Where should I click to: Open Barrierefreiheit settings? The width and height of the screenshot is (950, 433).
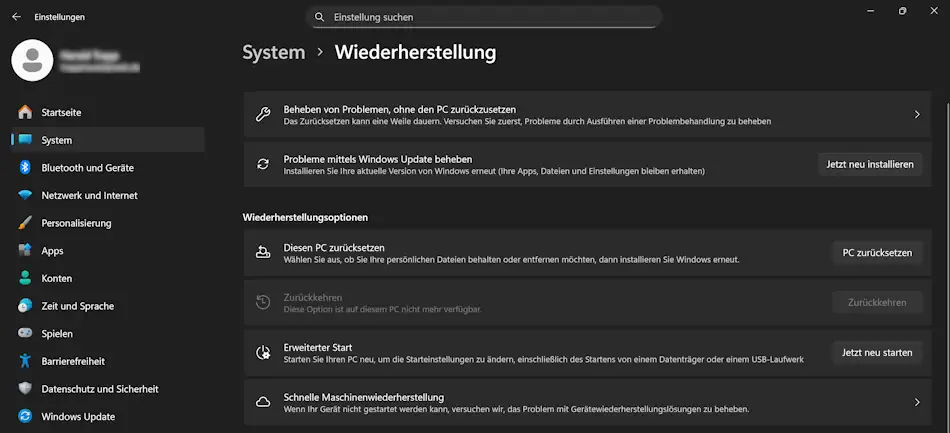[108, 361]
